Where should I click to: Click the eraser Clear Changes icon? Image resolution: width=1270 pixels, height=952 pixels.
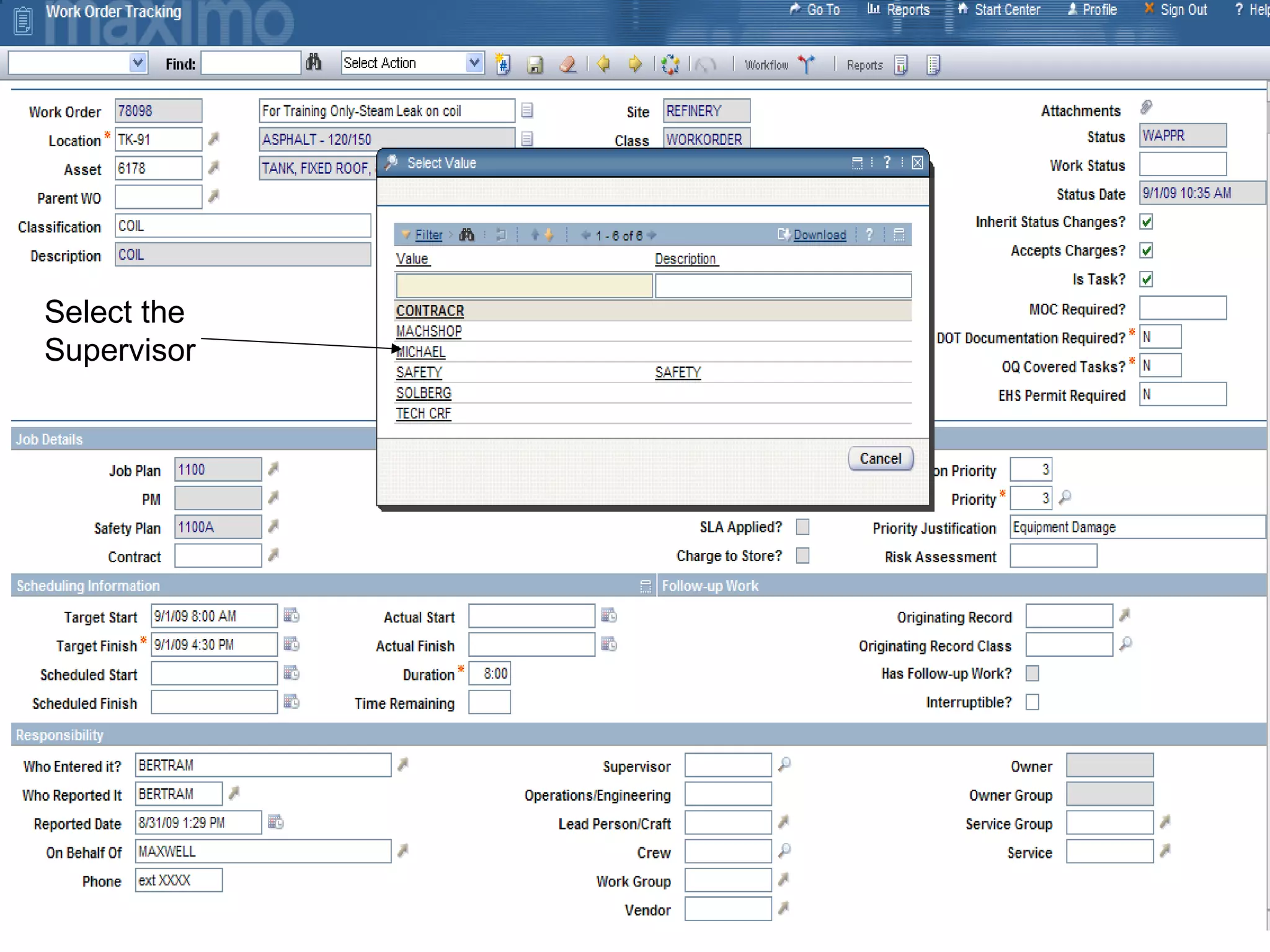568,64
